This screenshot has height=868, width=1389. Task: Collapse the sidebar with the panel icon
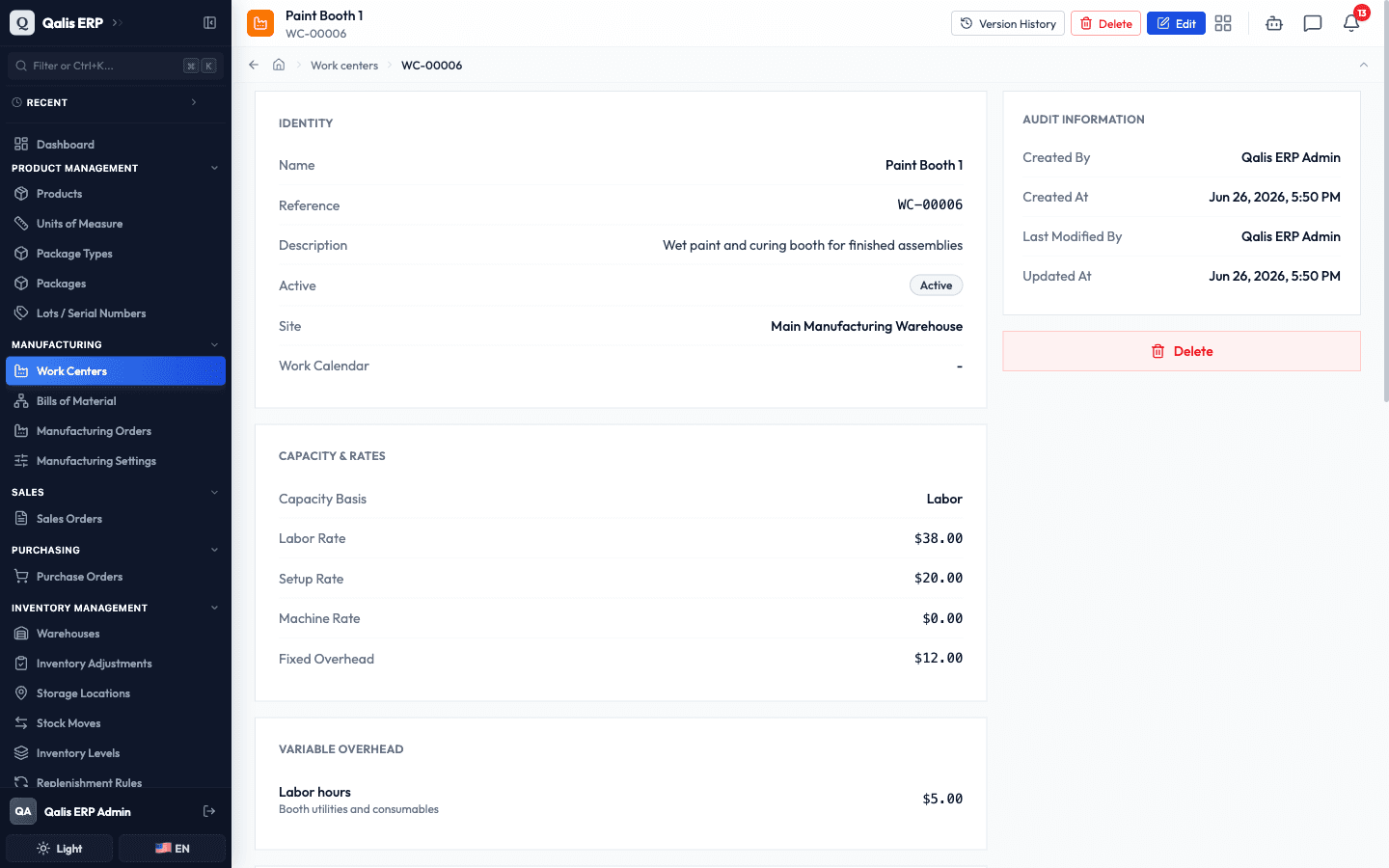209,22
